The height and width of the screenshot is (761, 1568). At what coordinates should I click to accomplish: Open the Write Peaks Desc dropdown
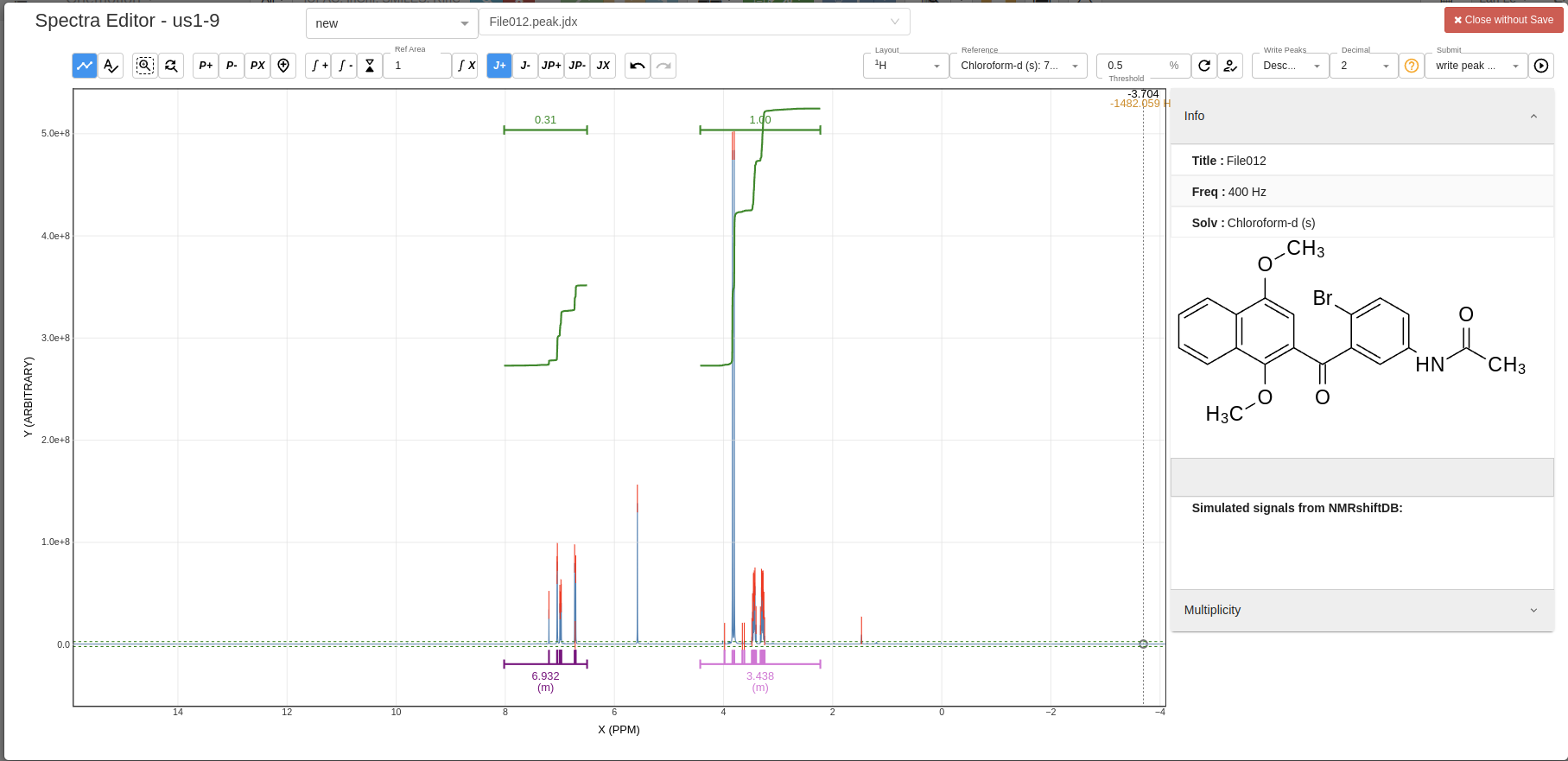coord(1291,66)
